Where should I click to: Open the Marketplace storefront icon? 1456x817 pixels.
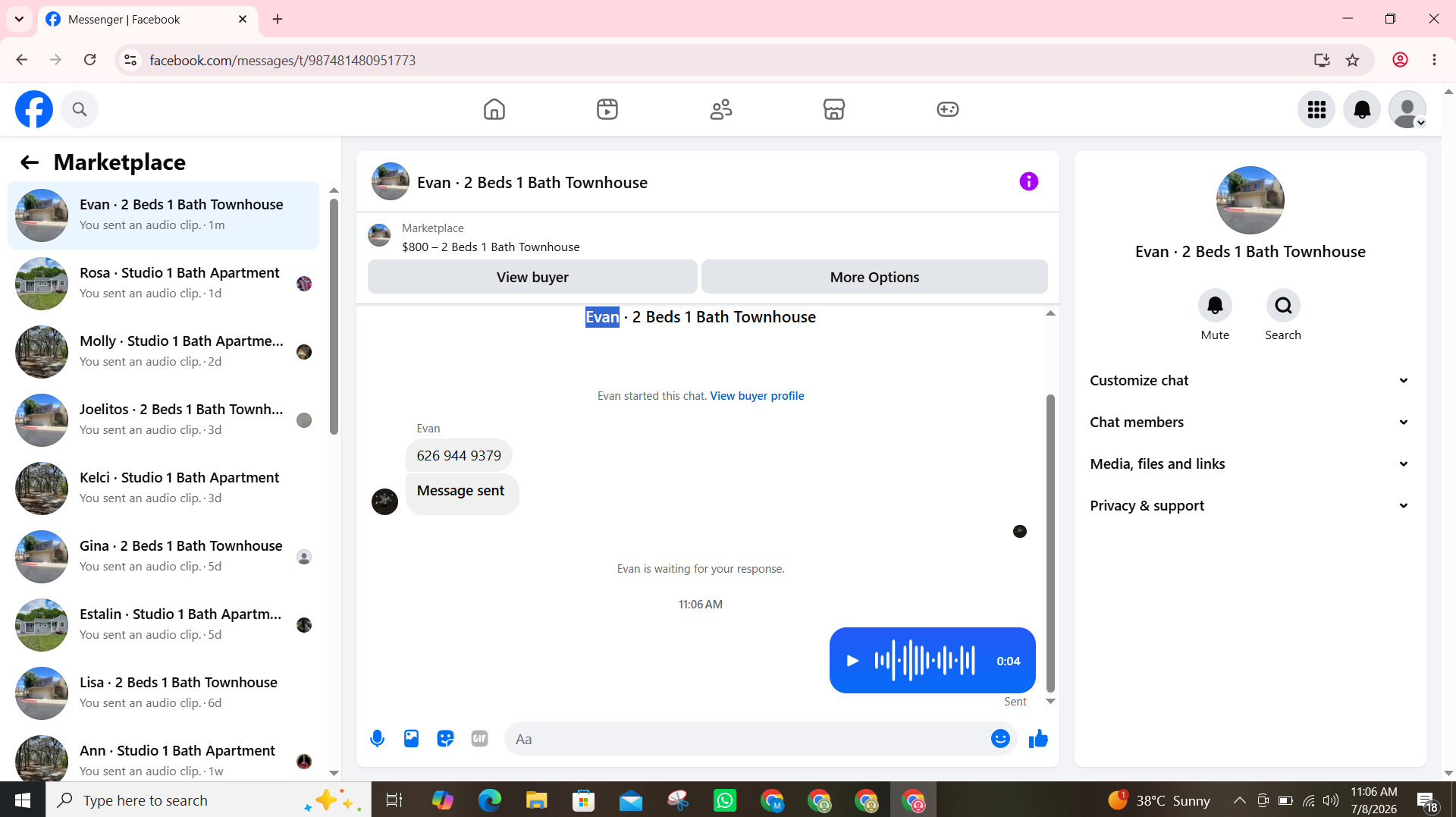(x=834, y=109)
